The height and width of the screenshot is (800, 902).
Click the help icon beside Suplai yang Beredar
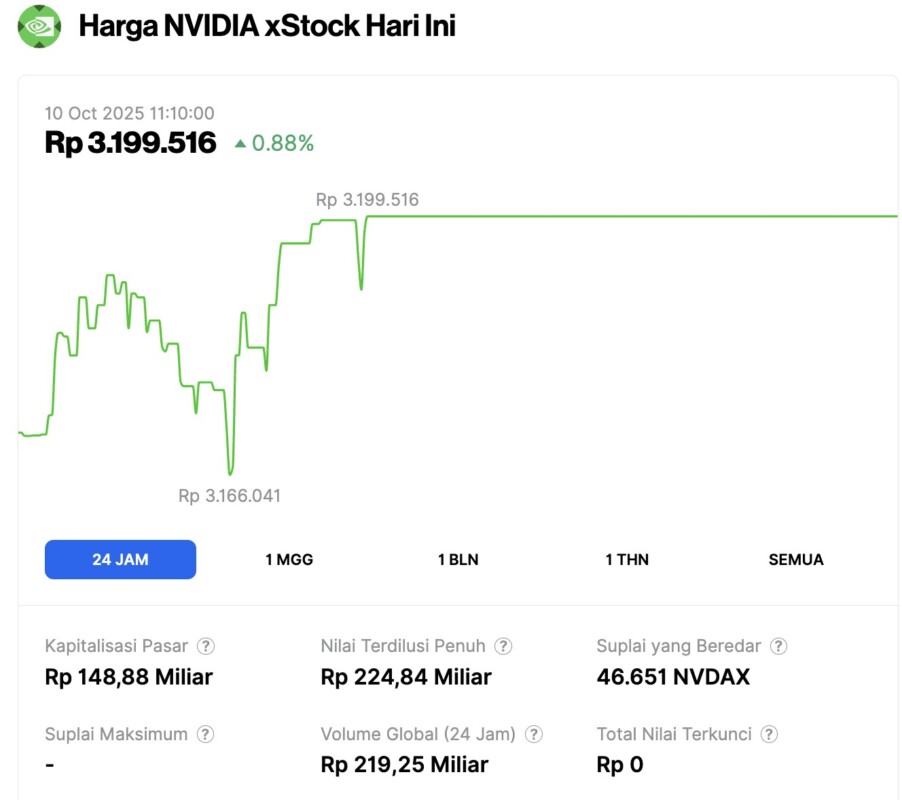[x=778, y=646]
